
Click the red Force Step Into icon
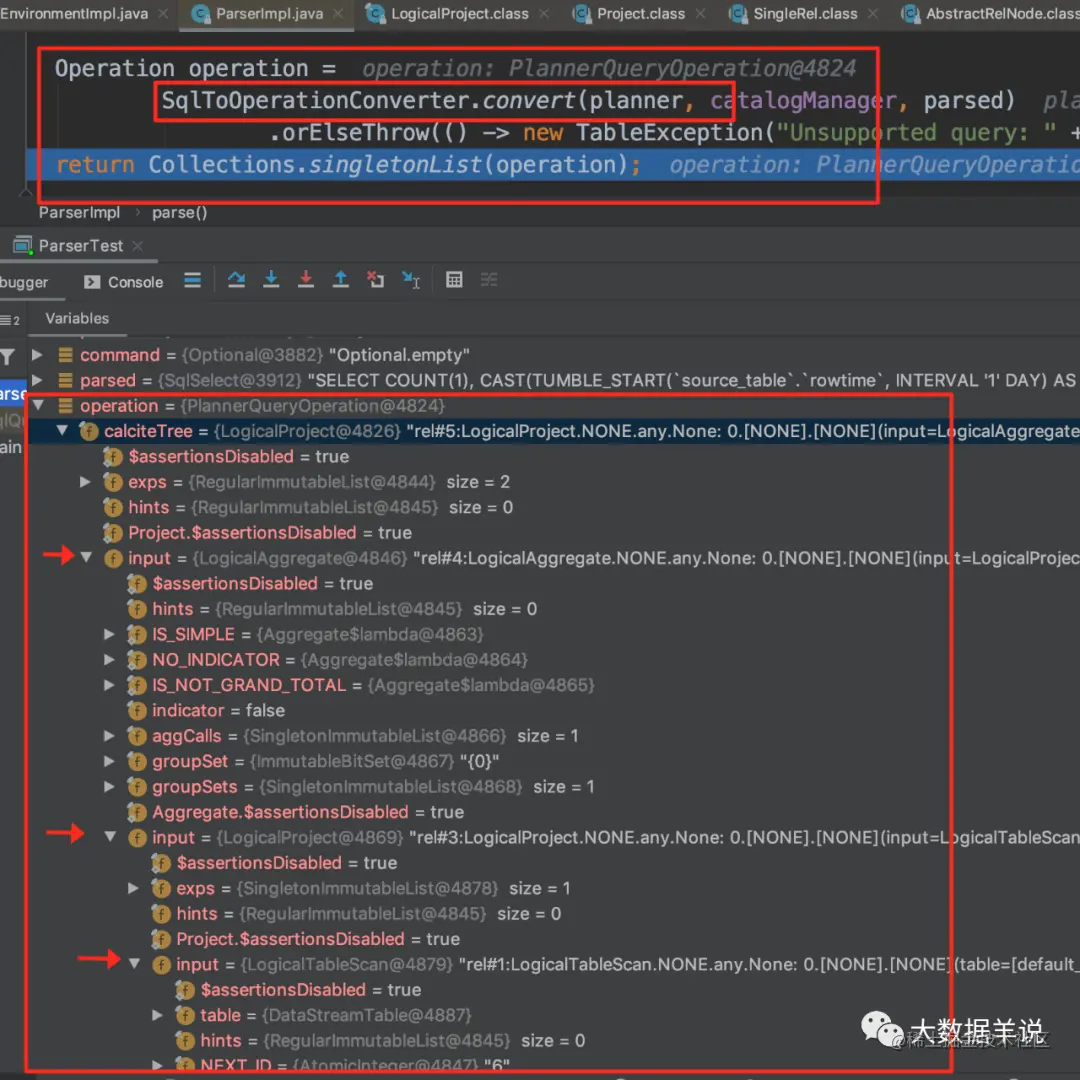(x=306, y=280)
